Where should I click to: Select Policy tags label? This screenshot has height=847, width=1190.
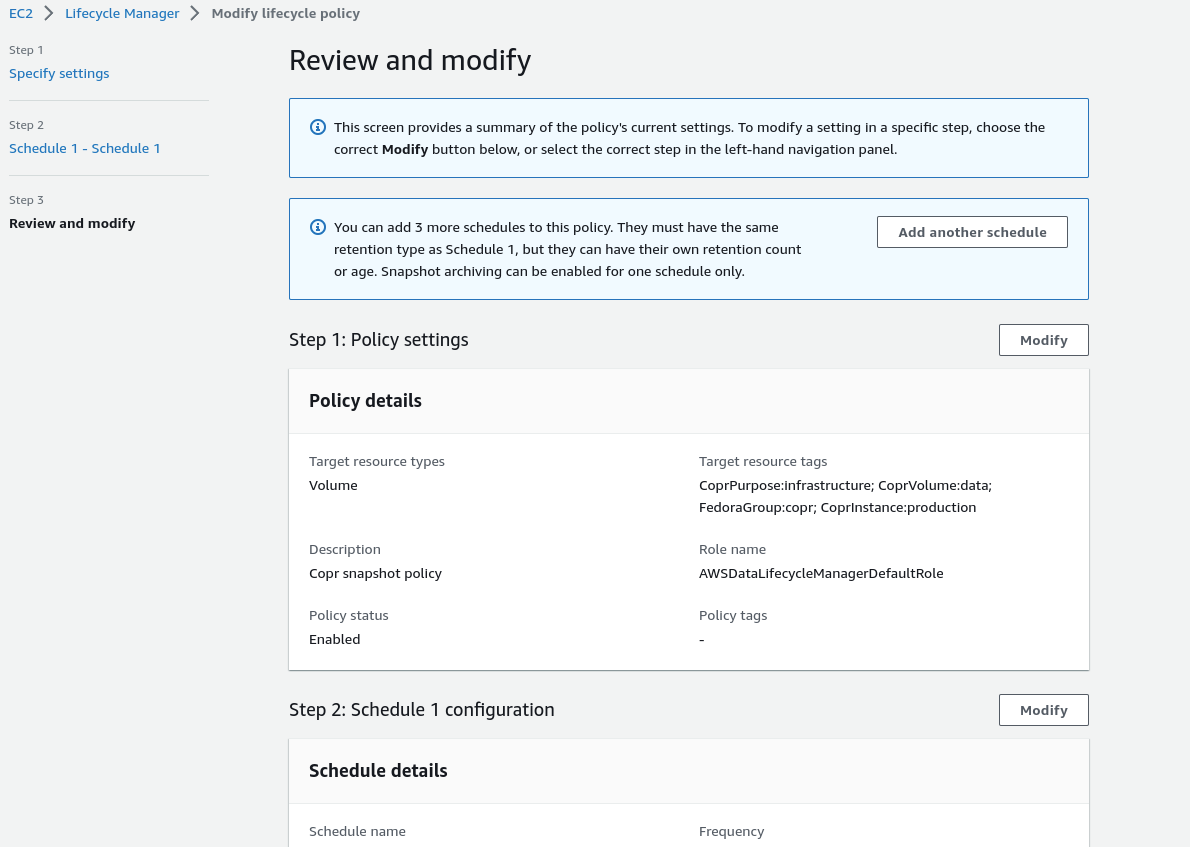[x=733, y=616]
